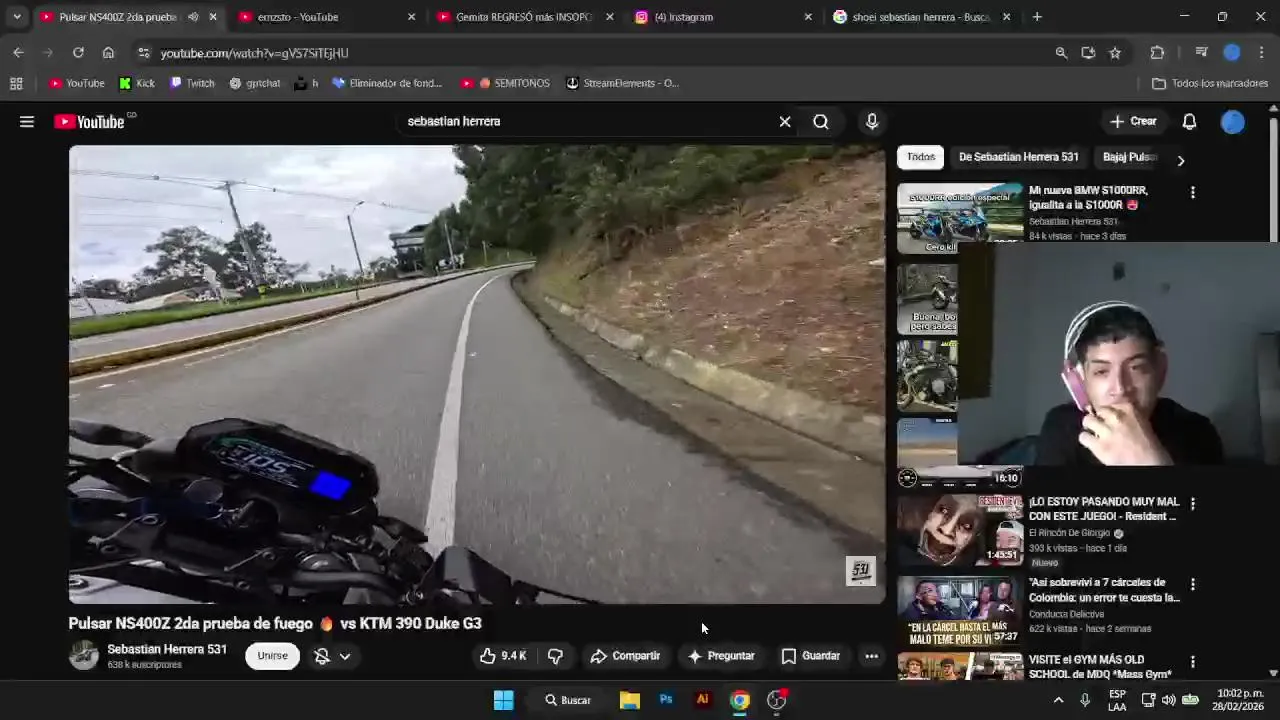This screenshot has height=720, width=1280.
Task: Open Photoshop from the taskbar
Action: [666, 700]
